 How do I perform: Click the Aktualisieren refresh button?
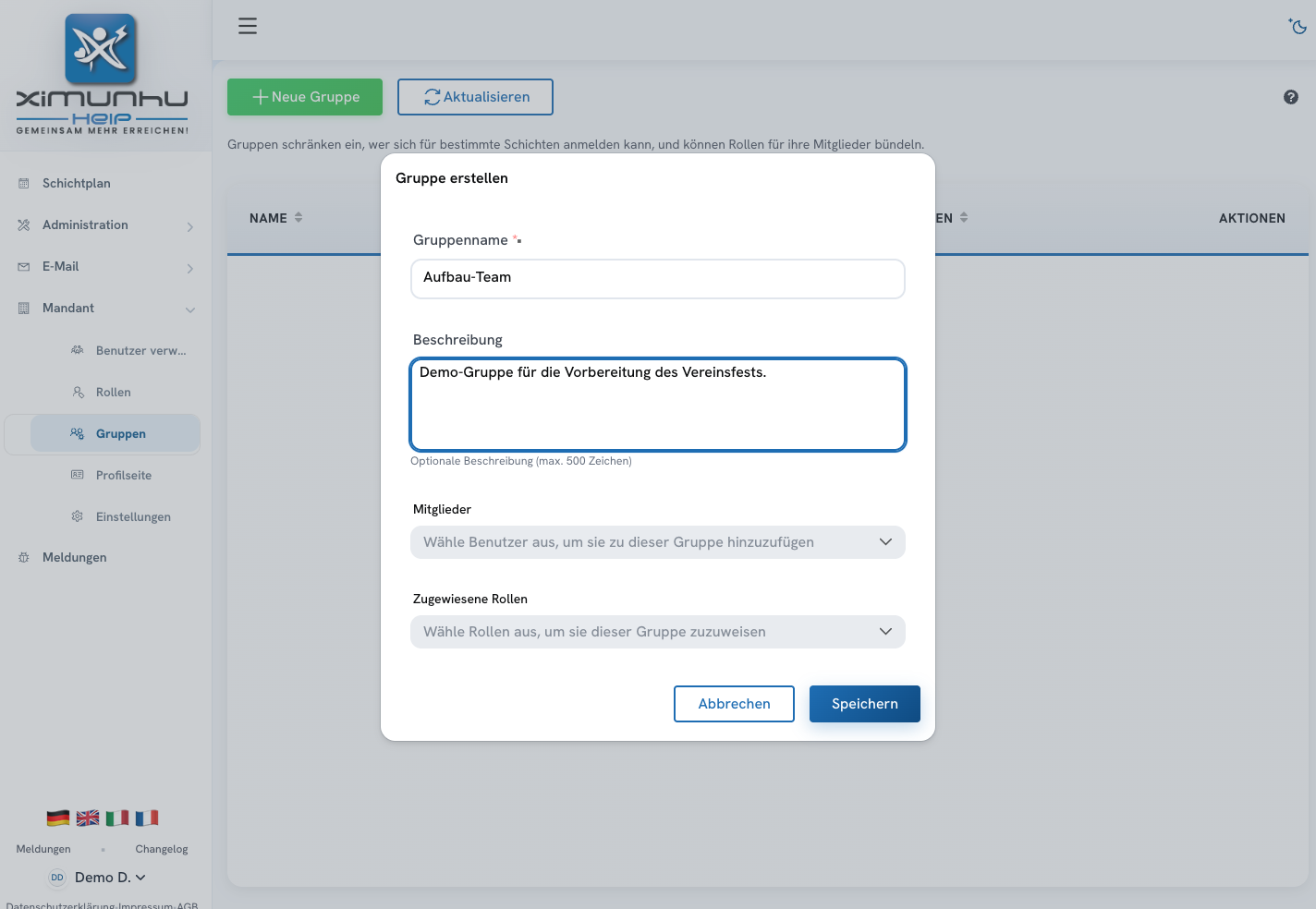tap(475, 97)
